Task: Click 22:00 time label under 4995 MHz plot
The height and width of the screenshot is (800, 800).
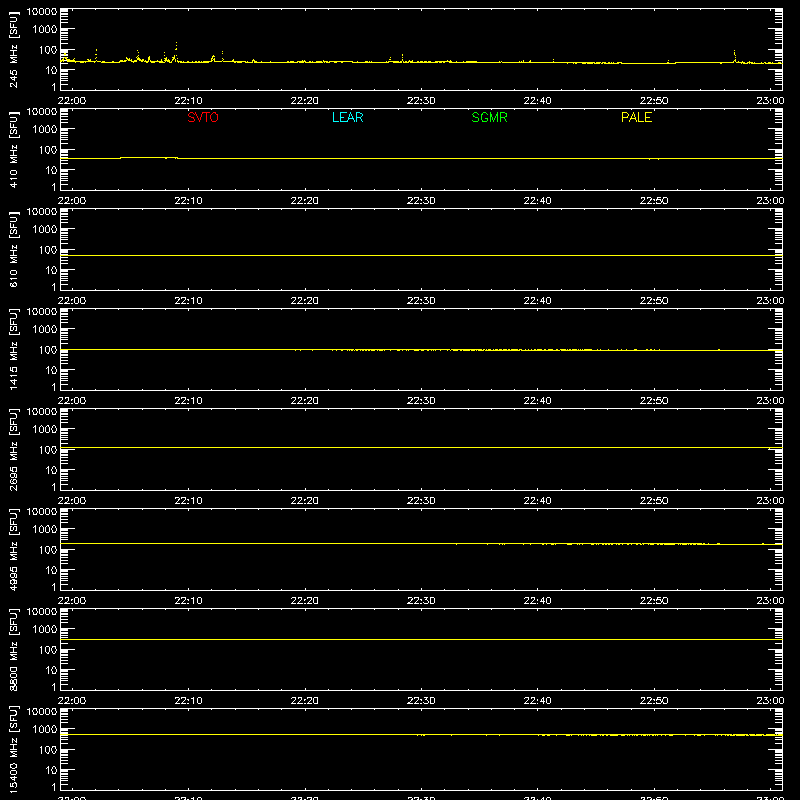Action: tap(72, 601)
